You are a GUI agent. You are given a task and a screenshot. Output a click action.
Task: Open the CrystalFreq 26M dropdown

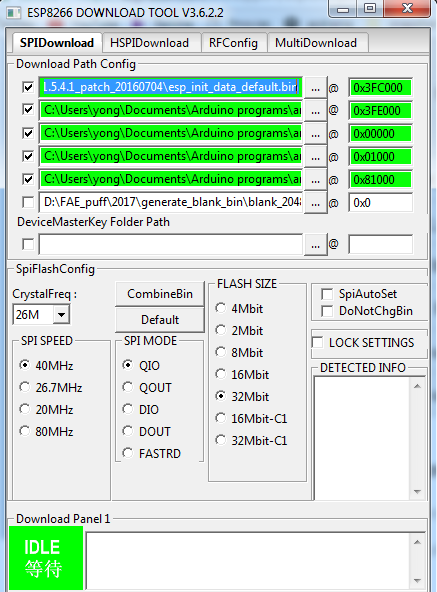(x=62, y=314)
